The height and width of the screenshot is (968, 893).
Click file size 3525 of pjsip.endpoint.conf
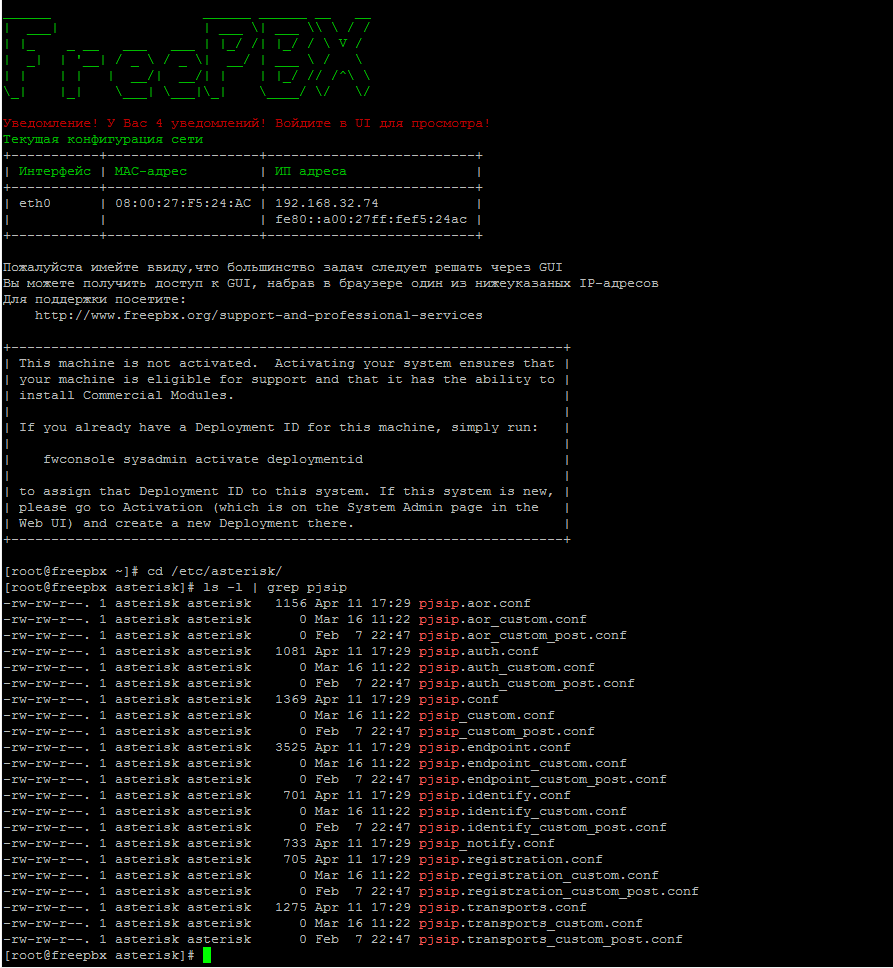click(x=291, y=748)
